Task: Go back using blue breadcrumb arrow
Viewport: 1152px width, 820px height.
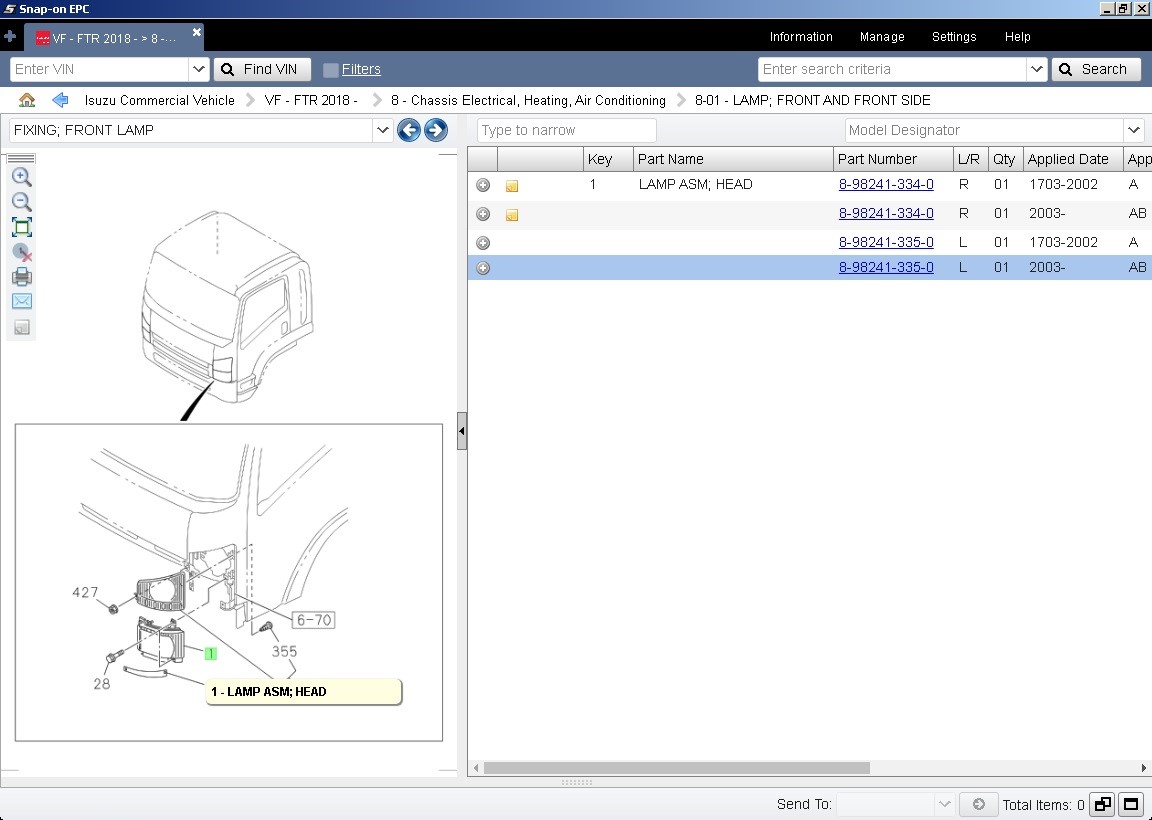Action: pos(60,100)
